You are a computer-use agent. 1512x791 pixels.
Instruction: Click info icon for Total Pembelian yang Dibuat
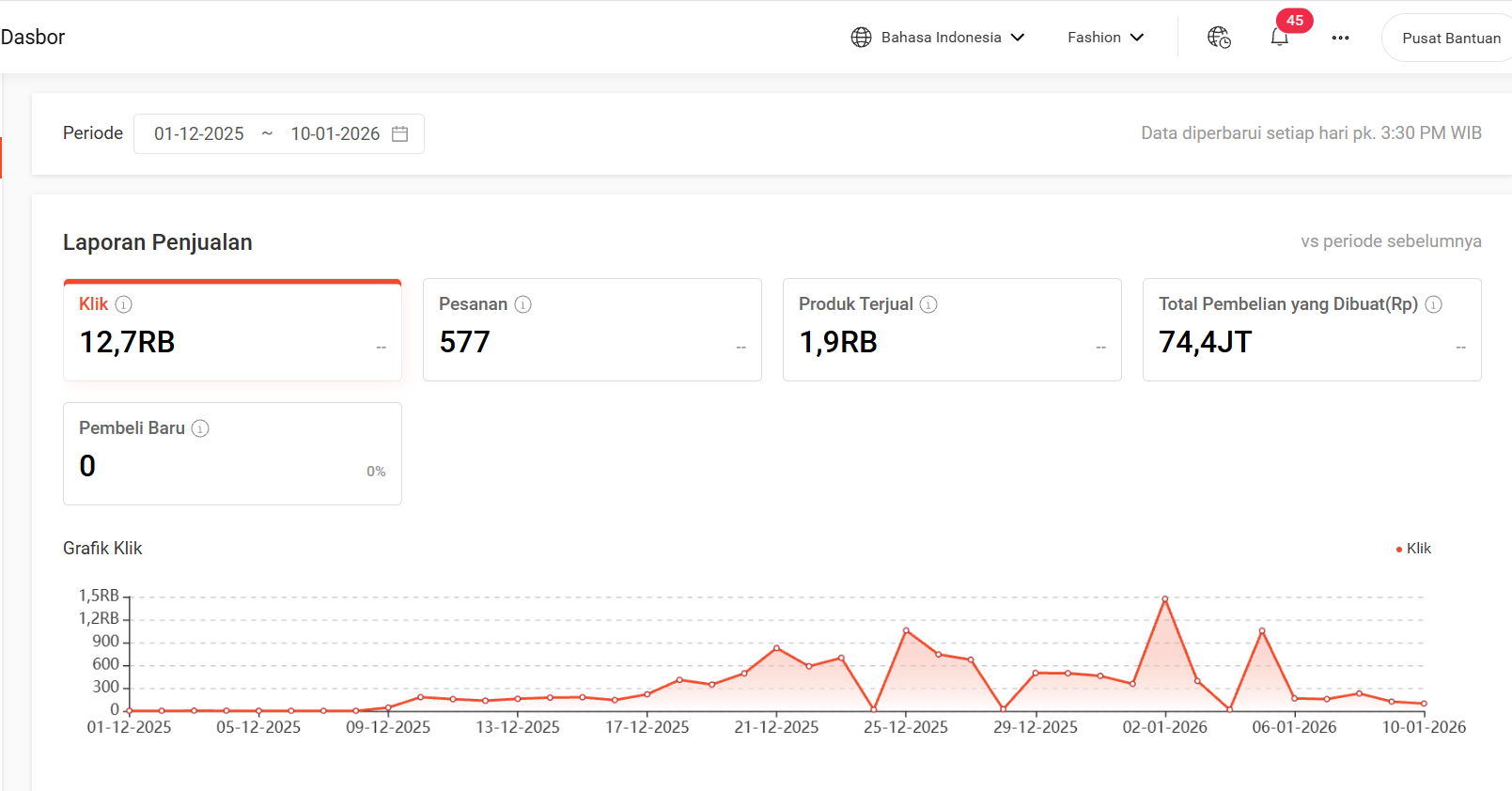point(1433,304)
